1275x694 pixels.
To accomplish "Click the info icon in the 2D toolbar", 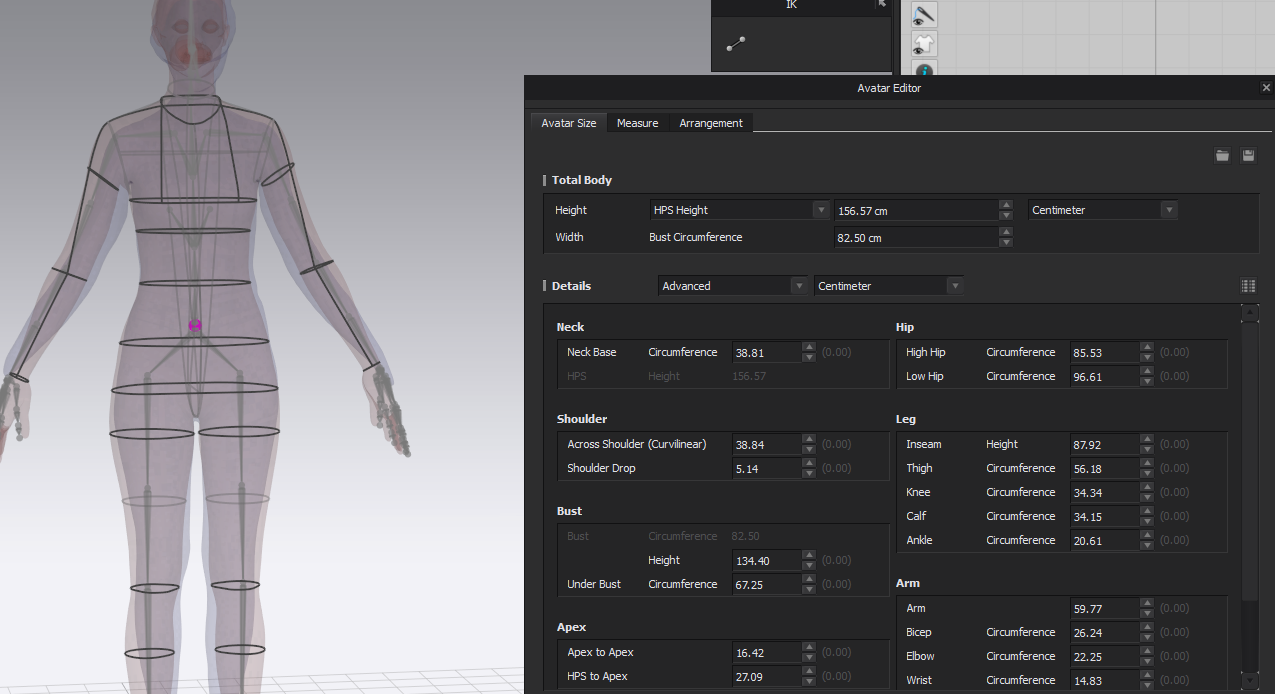I will click(924, 71).
